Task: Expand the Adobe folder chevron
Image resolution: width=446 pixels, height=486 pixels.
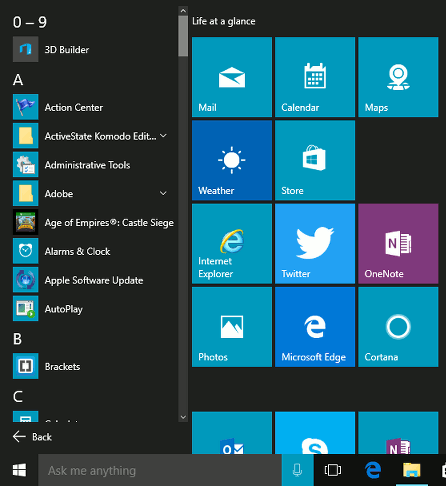Action: click(163, 193)
